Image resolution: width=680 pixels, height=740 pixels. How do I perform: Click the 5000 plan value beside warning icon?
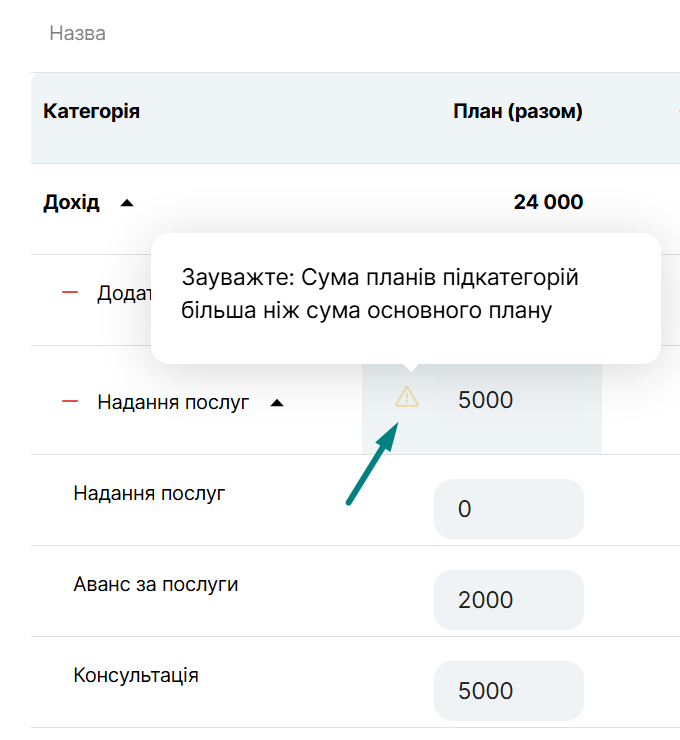pos(486,401)
